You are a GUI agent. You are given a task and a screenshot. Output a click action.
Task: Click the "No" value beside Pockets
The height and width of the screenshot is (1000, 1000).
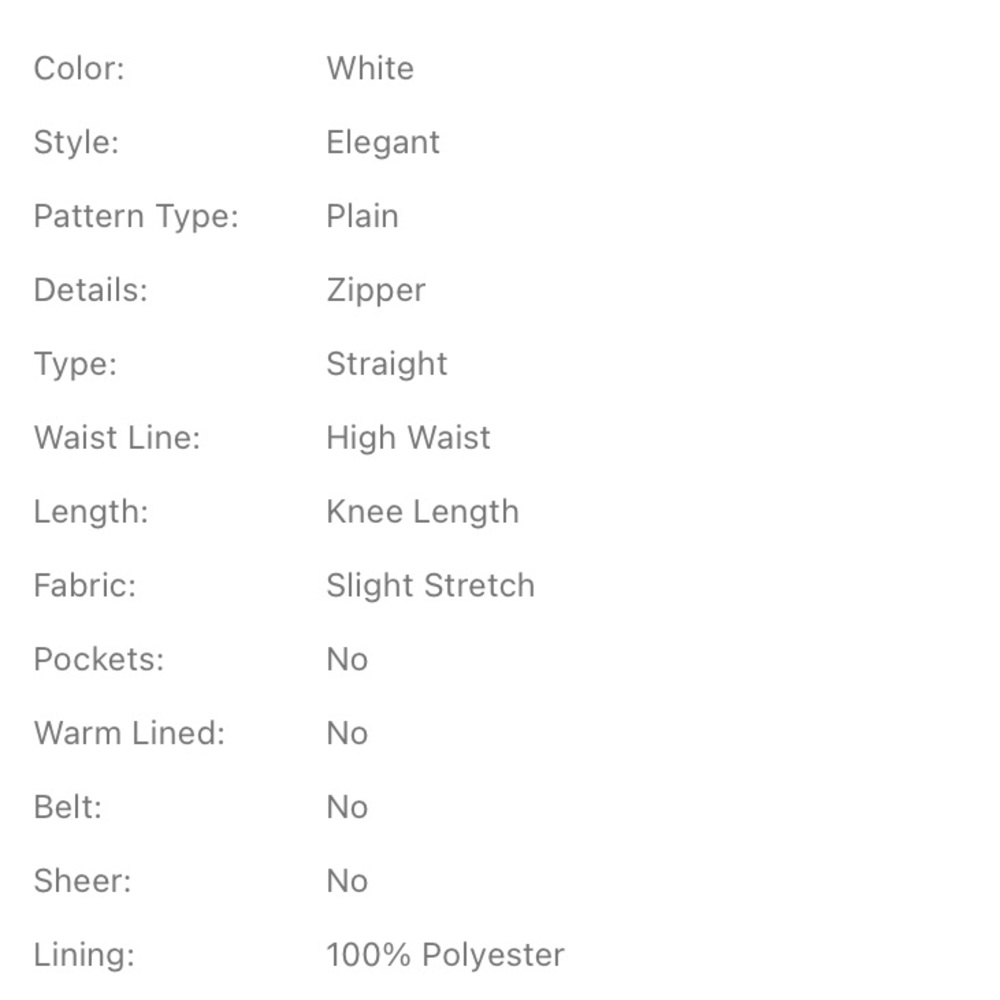click(x=347, y=659)
